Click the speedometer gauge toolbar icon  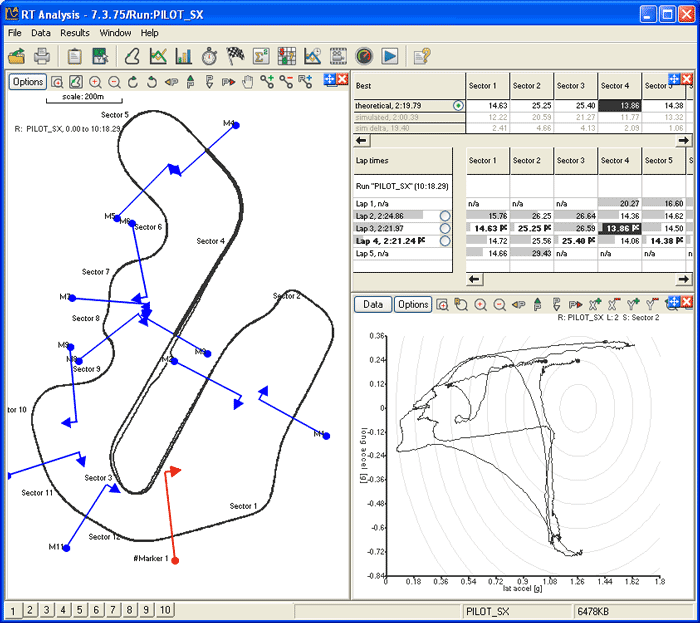[363, 56]
